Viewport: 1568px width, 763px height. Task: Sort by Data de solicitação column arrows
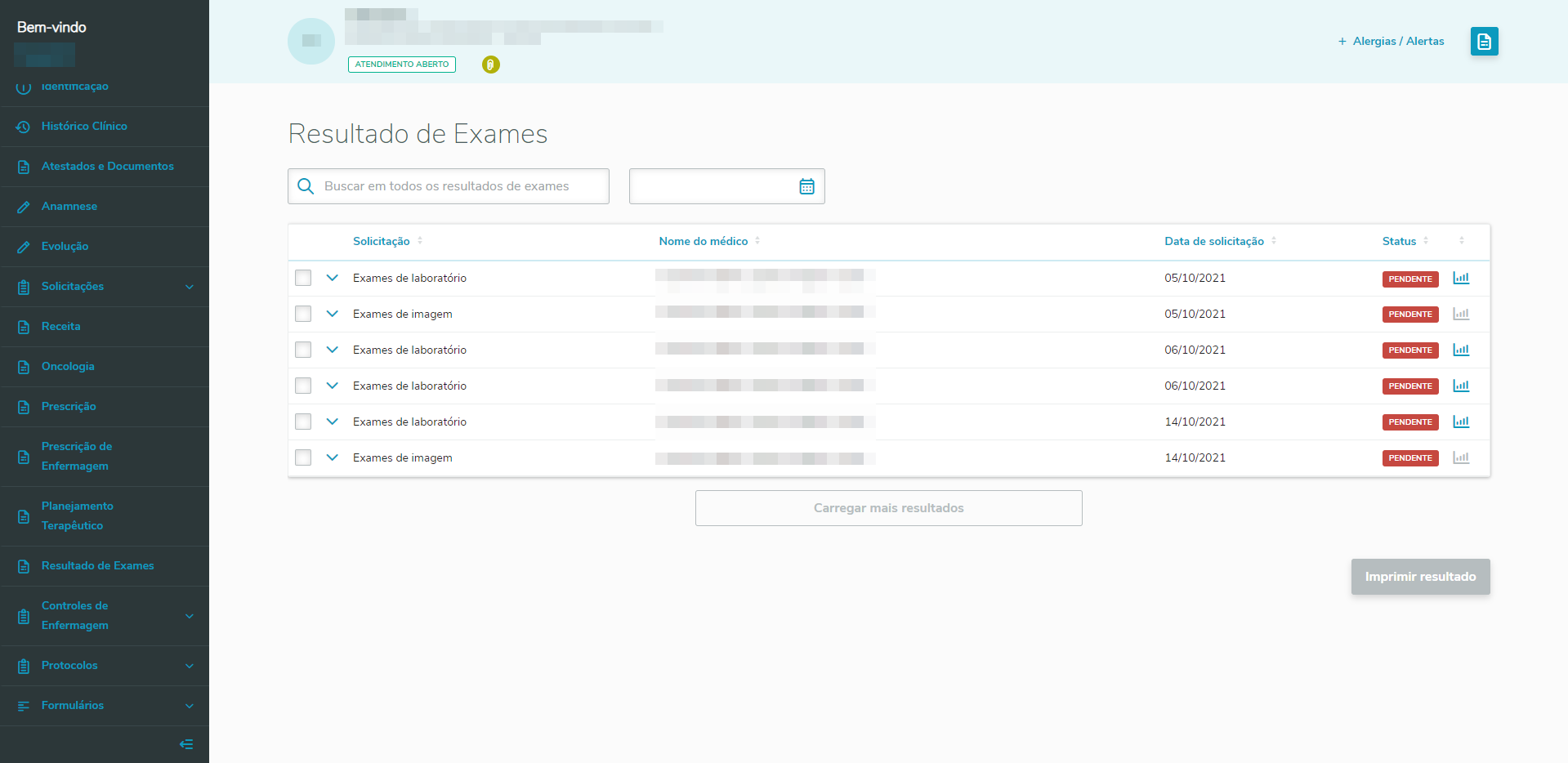(x=1274, y=241)
